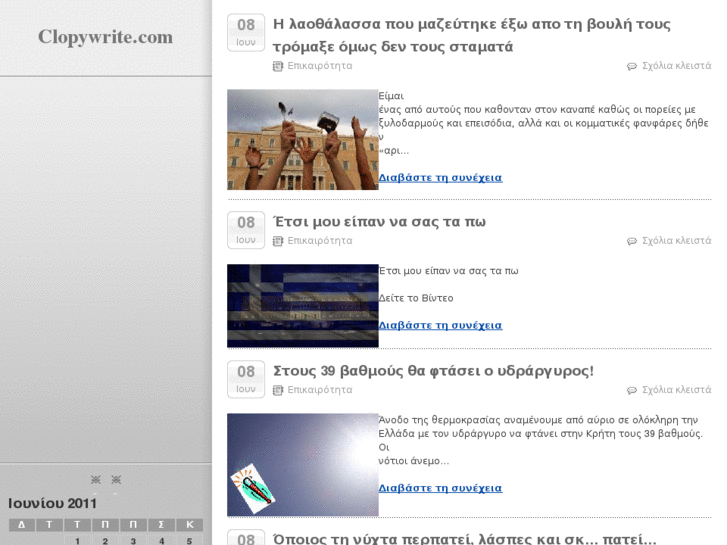Screen dimensions: 727x545
Task: Click the right star icon above the calendar
Action: pos(116,480)
